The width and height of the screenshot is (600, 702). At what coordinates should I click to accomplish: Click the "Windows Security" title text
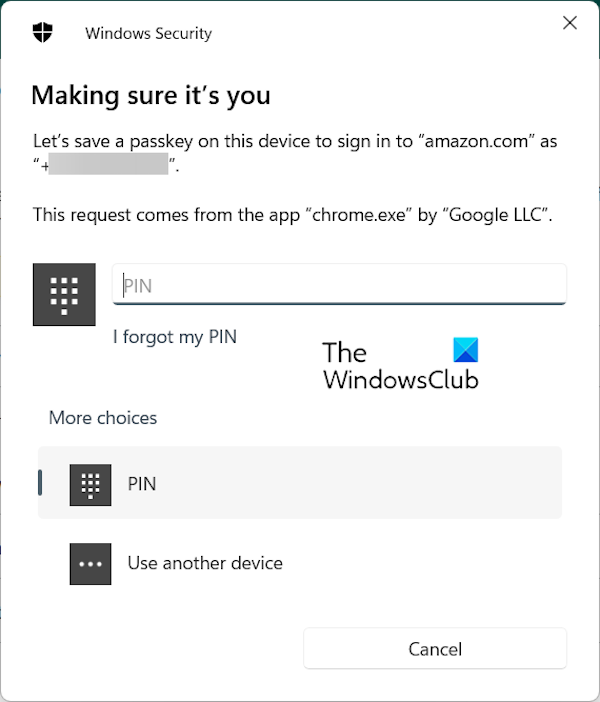click(x=148, y=33)
